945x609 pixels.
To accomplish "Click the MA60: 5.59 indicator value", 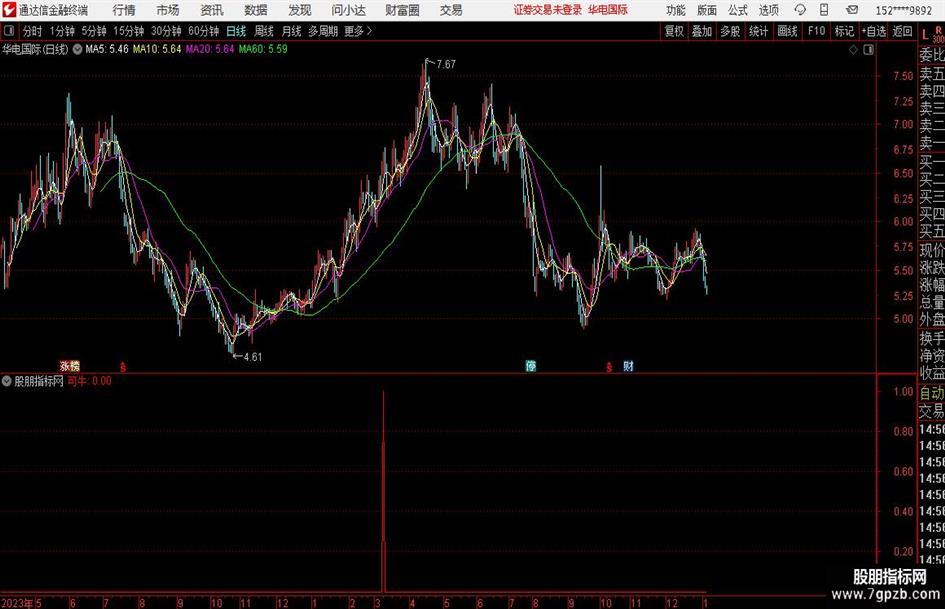I will pos(263,49).
